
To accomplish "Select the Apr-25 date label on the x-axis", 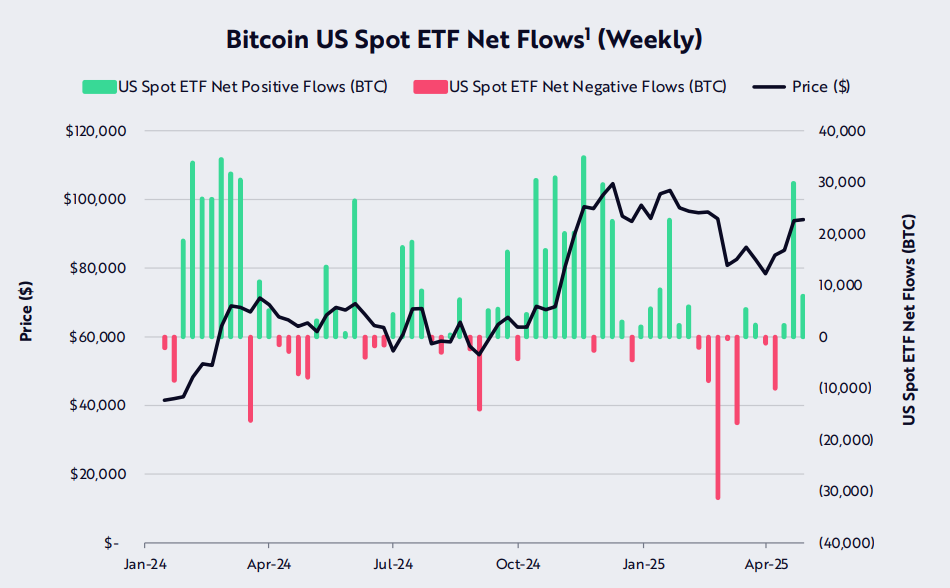I will point(766,564).
